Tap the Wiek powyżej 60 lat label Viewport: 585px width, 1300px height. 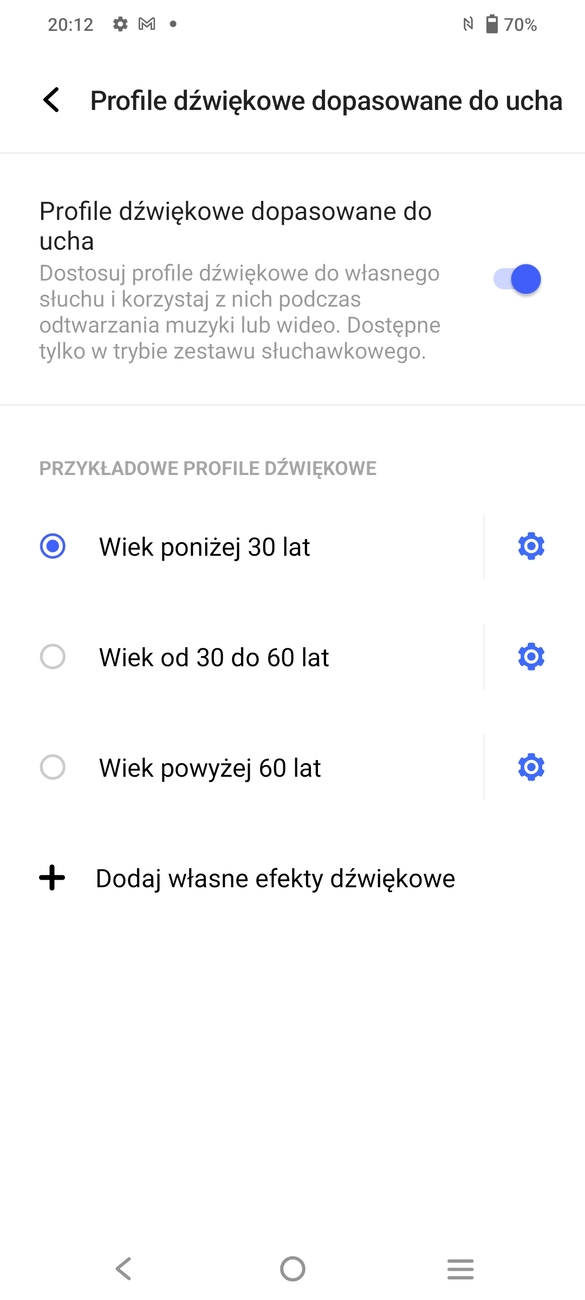click(210, 768)
